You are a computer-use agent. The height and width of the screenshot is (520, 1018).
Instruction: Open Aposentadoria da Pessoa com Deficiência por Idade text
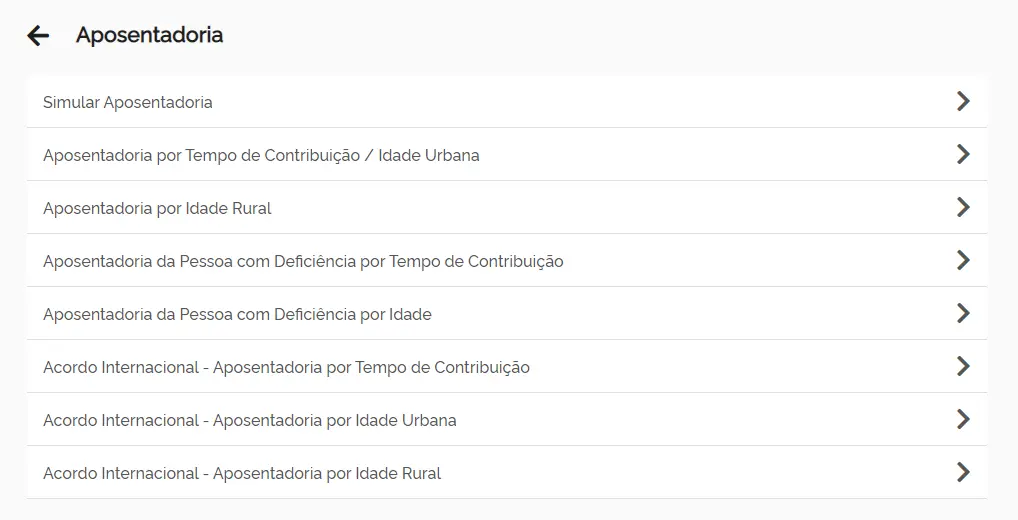coord(237,314)
